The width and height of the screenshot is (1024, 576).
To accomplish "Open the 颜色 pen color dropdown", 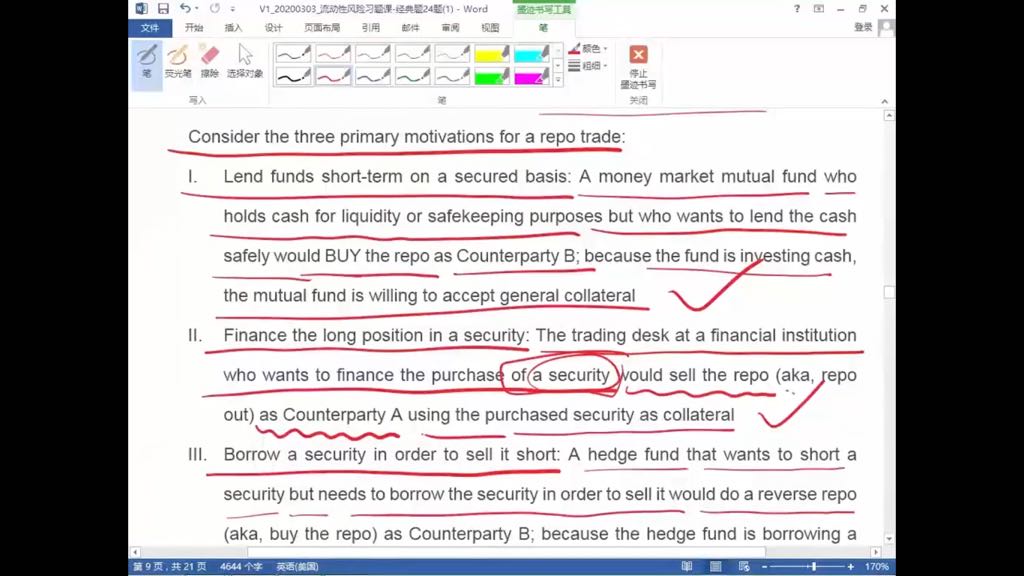I will click(588, 49).
